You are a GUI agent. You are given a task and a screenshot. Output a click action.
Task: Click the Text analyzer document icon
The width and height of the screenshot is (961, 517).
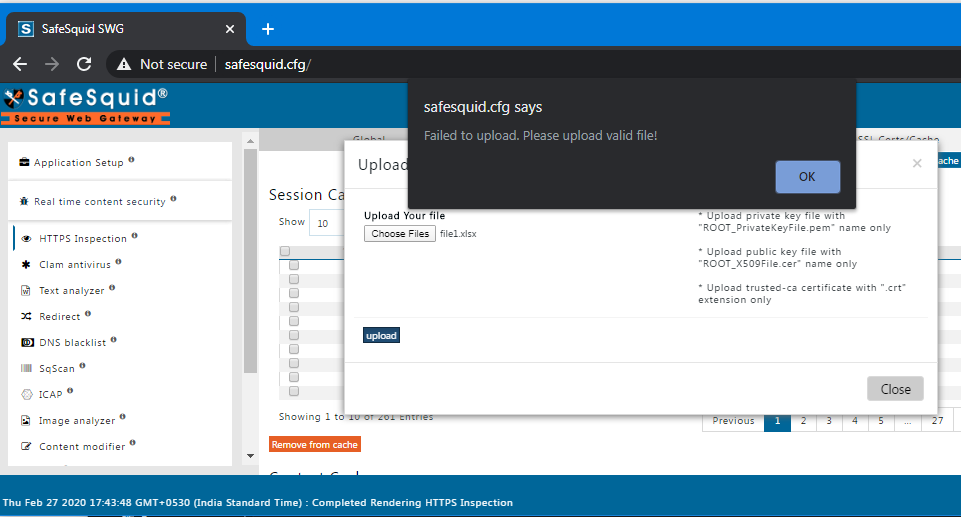point(26,290)
